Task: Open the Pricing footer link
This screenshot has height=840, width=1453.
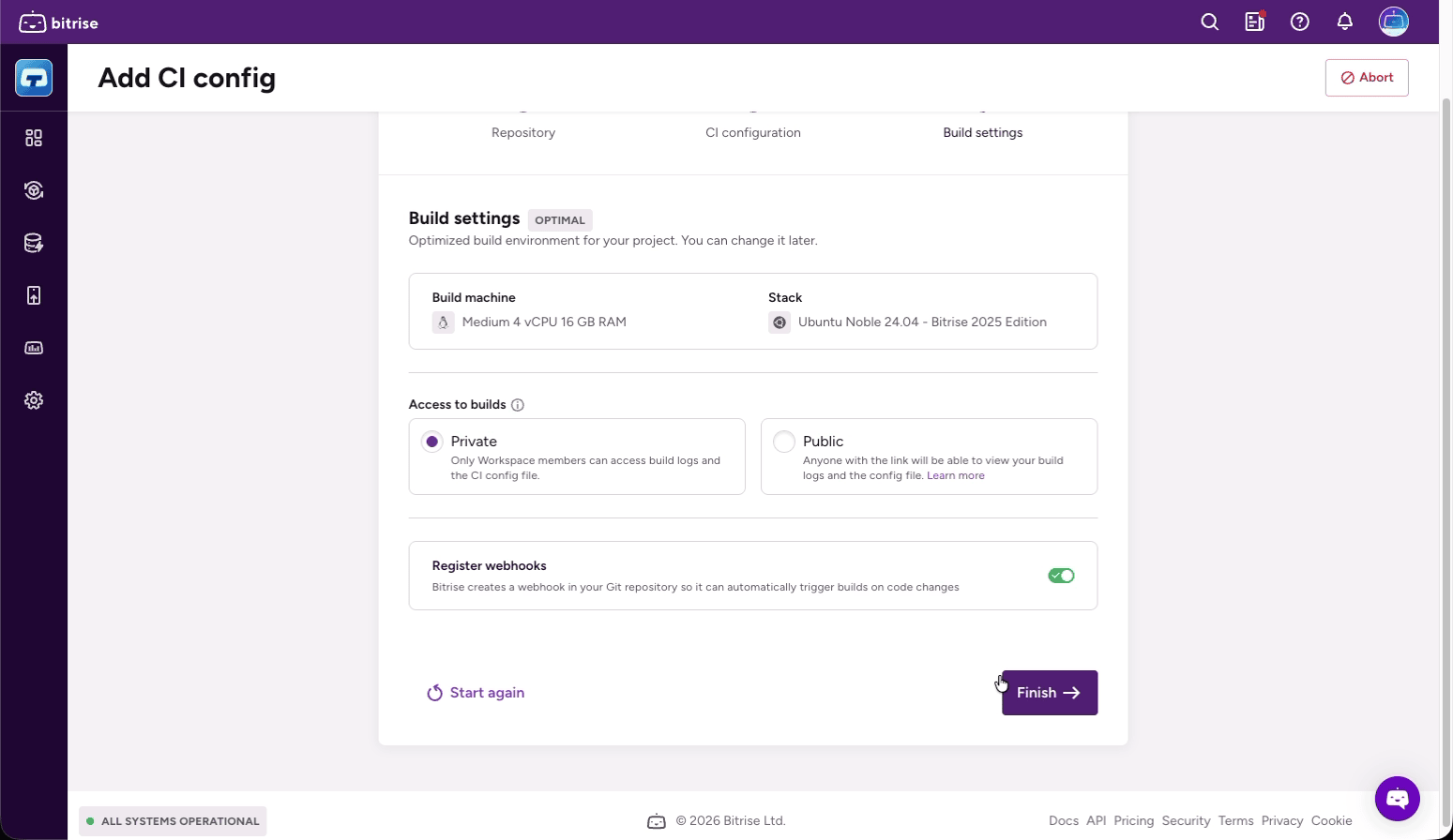Action: point(1134,821)
